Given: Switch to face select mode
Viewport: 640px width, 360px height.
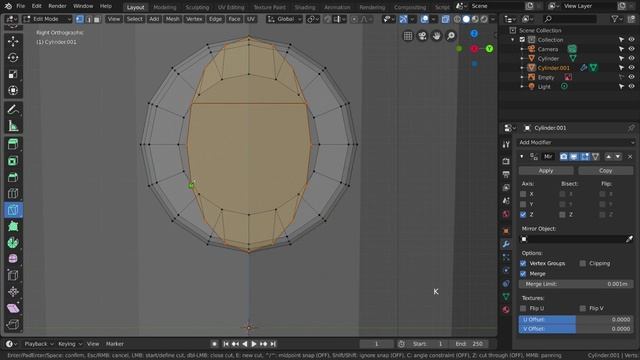Looking at the screenshot, I should [97, 19].
